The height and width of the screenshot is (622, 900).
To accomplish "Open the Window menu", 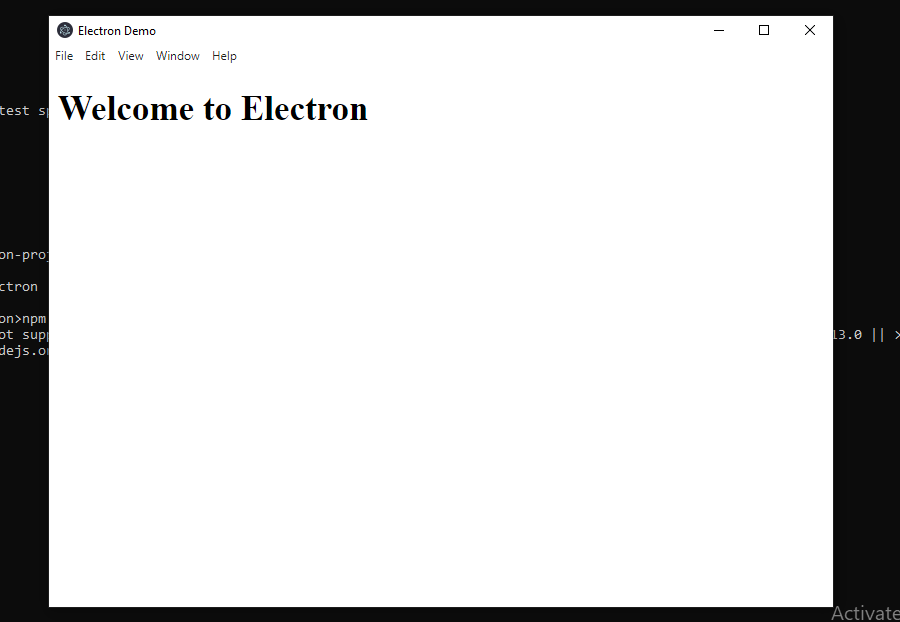I will coord(177,56).
